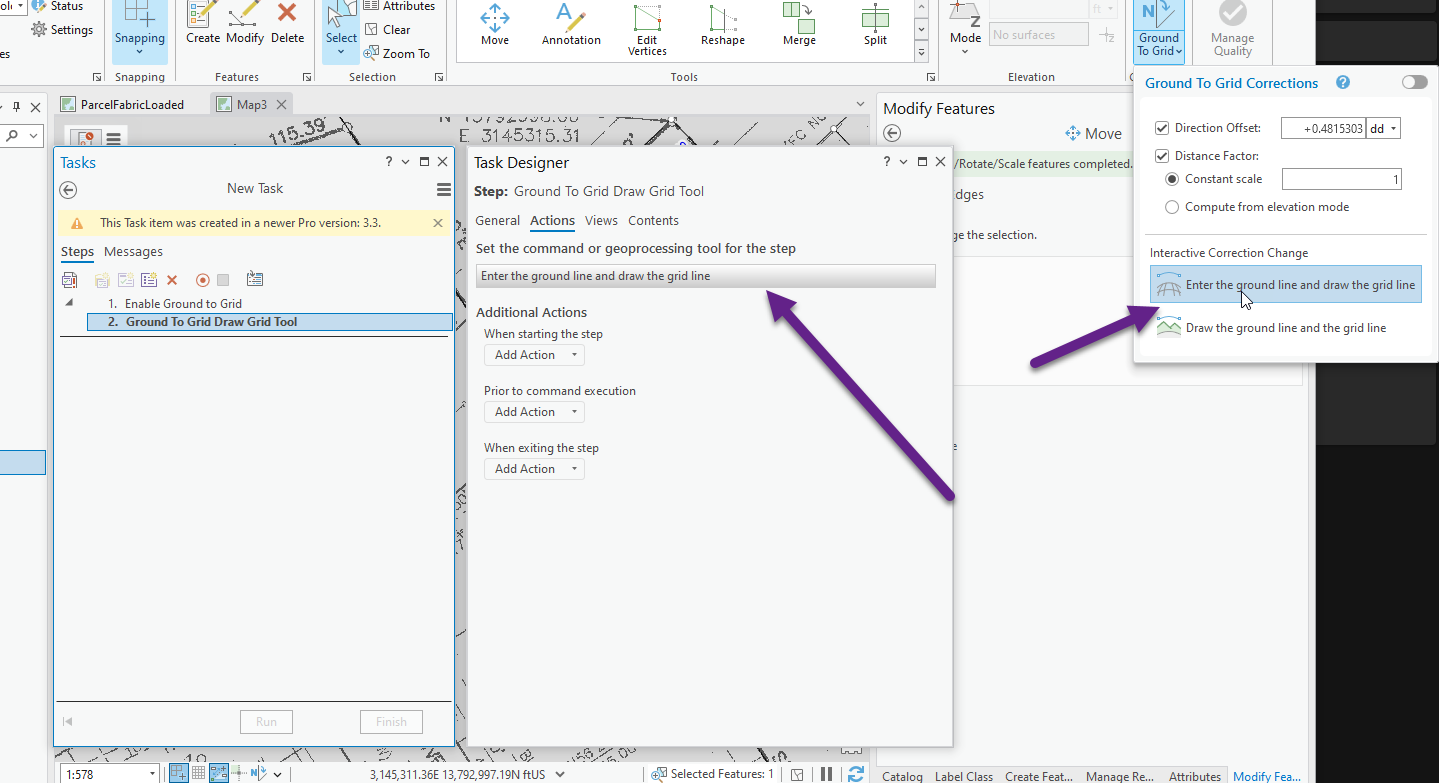The width and height of the screenshot is (1439, 783).
Task: Open Add Action dropdown under When starting the step
Action: point(534,354)
